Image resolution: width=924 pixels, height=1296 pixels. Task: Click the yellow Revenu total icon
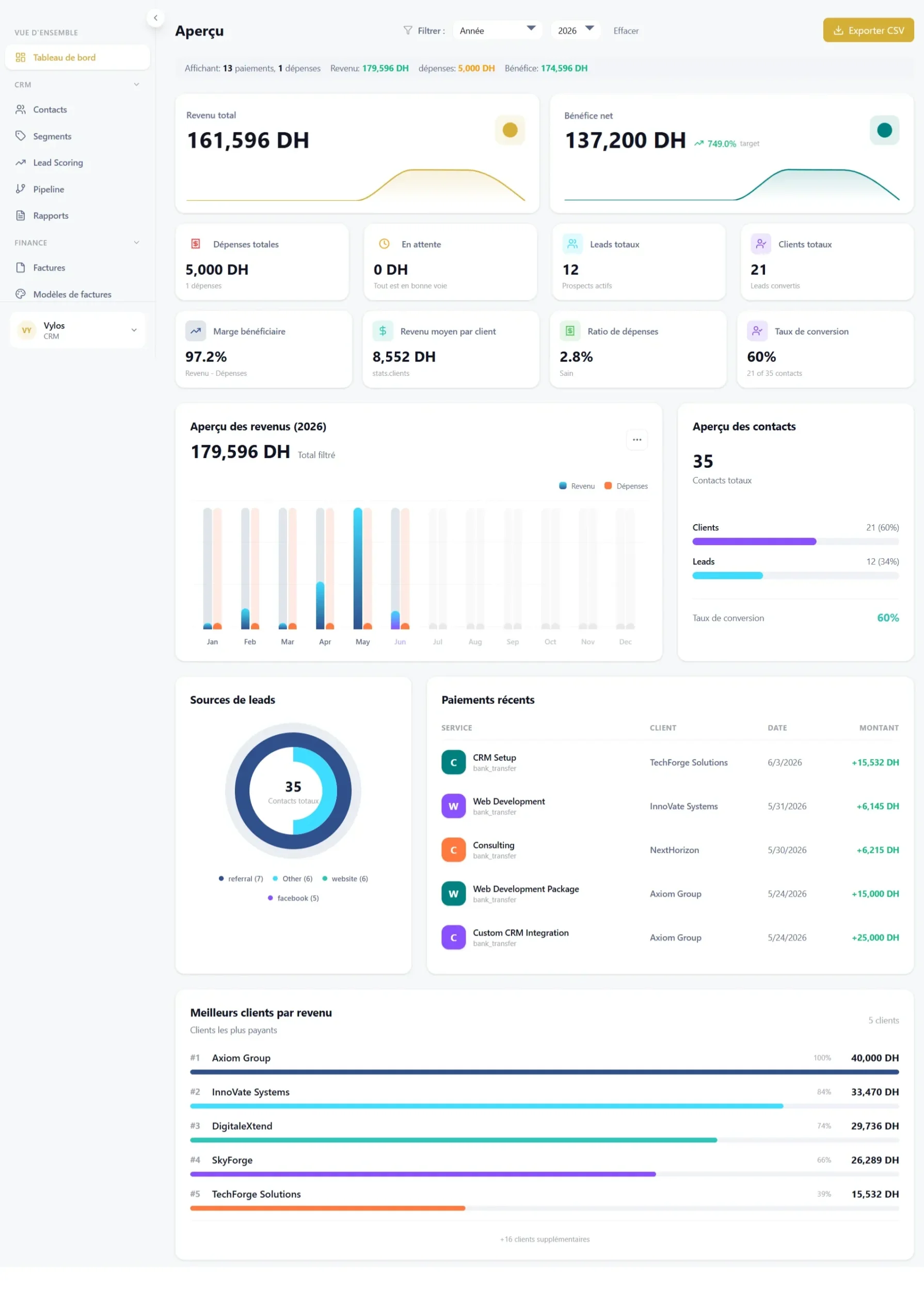point(510,130)
